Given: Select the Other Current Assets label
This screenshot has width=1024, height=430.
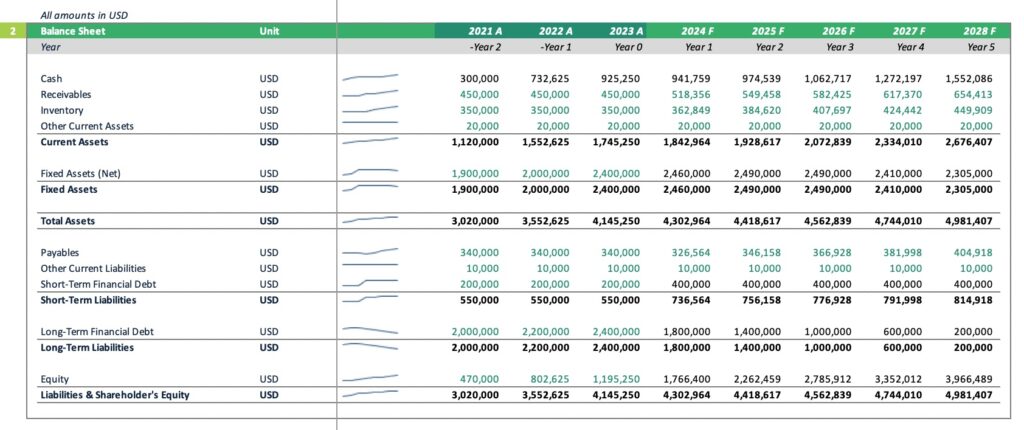Looking at the screenshot, I should (x=87, y=126).
